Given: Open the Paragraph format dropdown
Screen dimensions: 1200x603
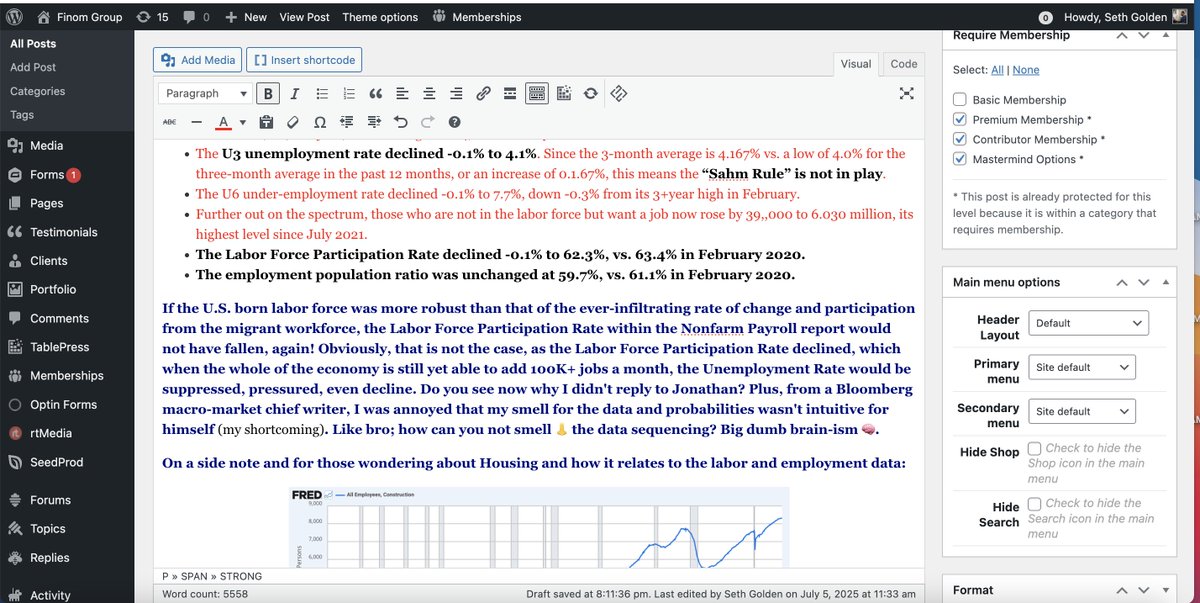Looking at the screenshot, I should tap(206, 93).
